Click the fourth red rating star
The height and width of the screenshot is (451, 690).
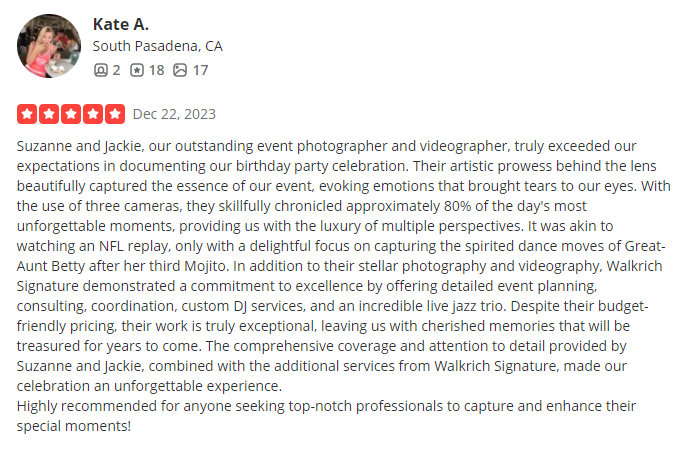pyautogui.click(x=93, y=114)
